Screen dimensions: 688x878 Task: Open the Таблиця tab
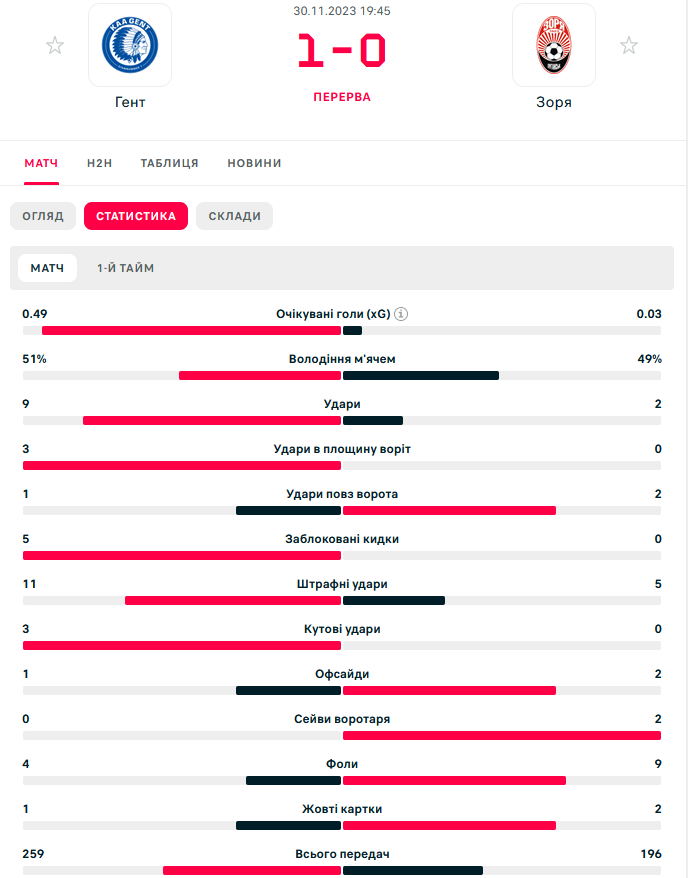170,163
